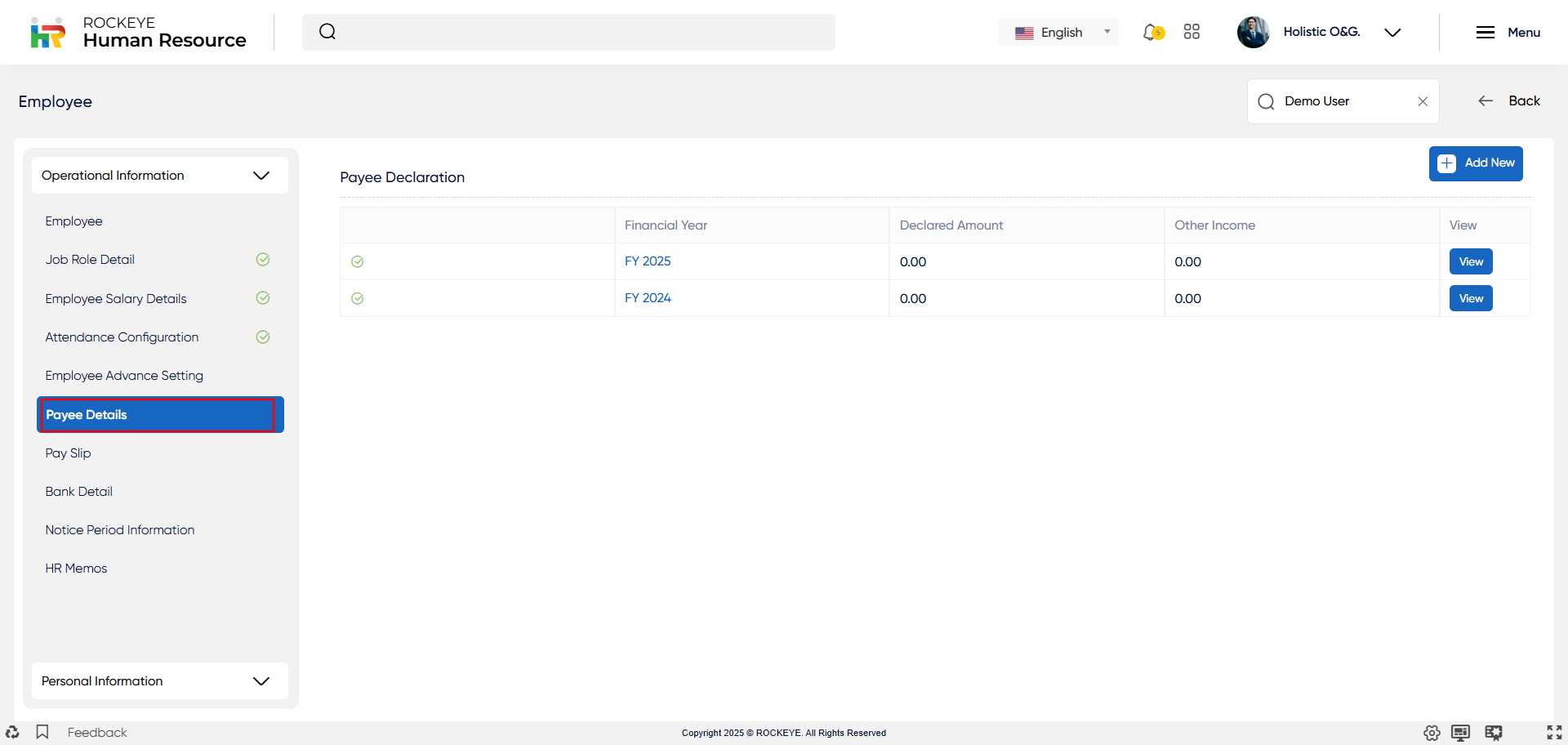Image resolution: width=1568 pixels, height=745 pixels.
Task: Open HR Memos section
Action: (x=76, y=569)
